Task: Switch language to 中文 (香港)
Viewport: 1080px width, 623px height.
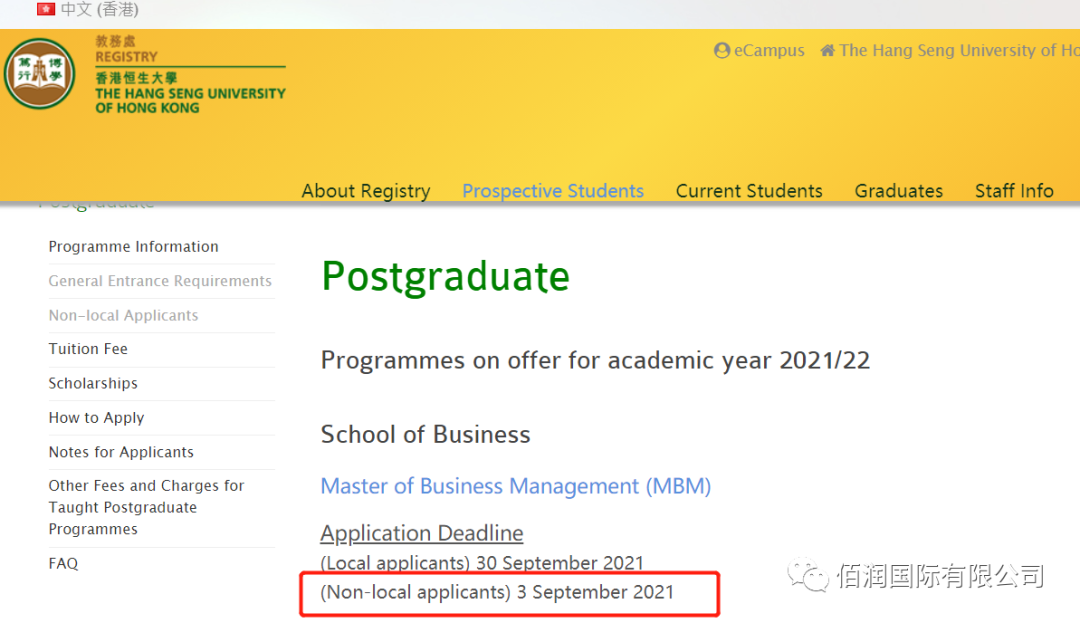Action: pyautogui.click(x=99, y=9)
